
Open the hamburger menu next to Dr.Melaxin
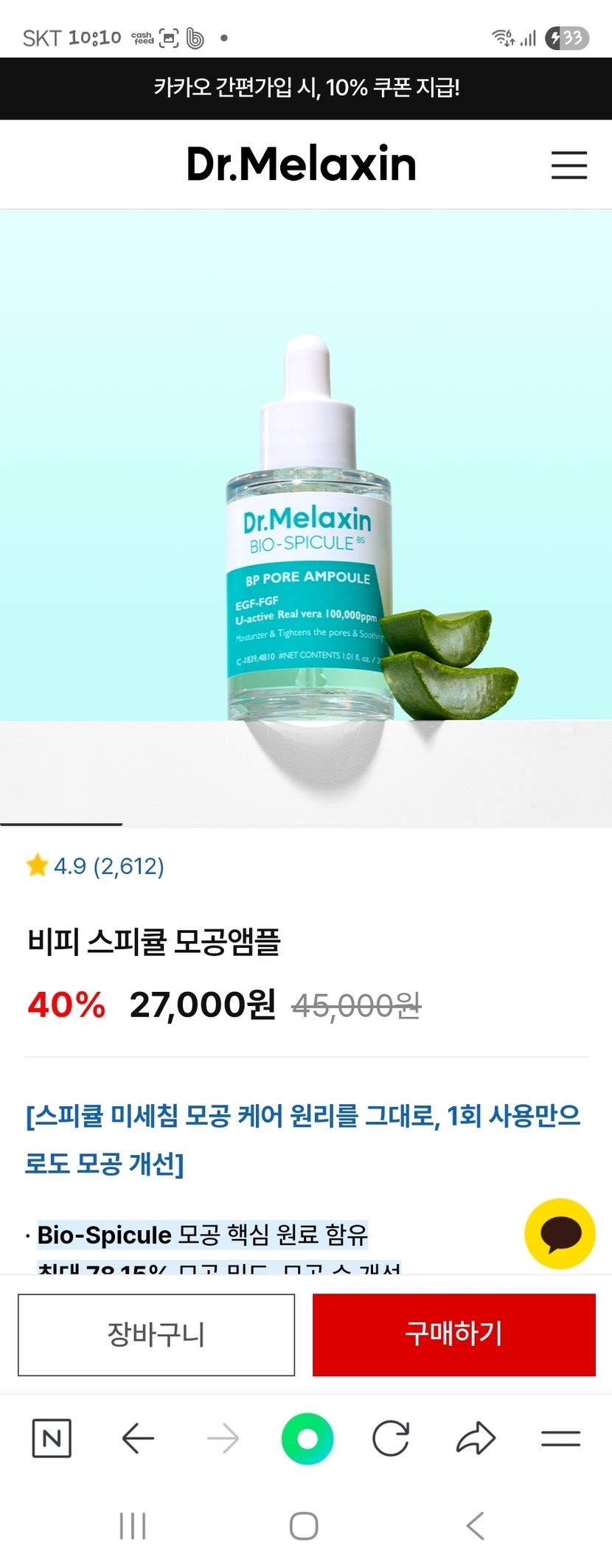(569, 165)
